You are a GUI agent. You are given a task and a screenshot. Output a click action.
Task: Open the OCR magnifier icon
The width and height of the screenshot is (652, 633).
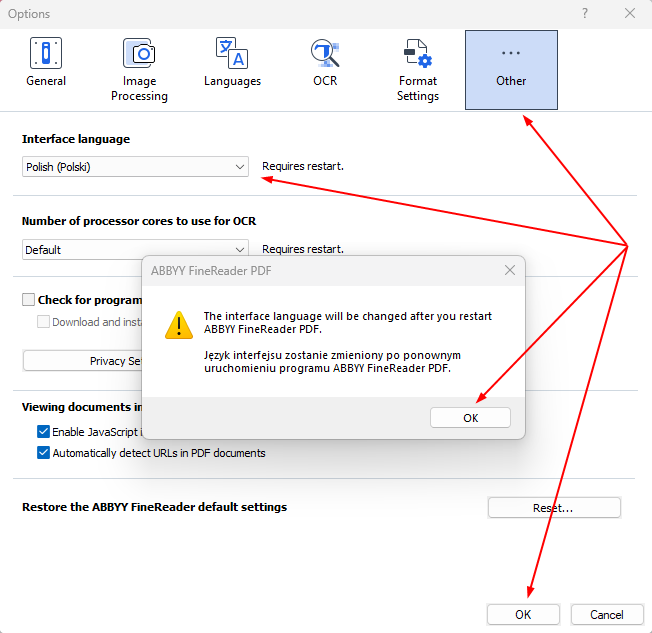click(325, 53)
